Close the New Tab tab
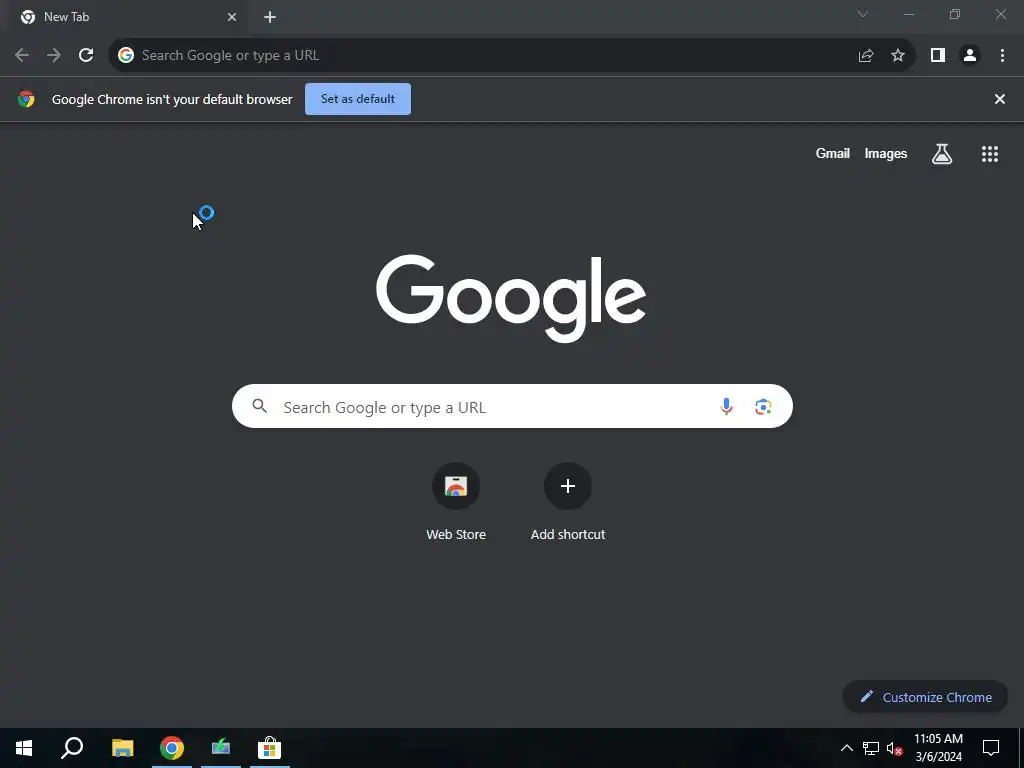Screen dimensions: 1024x768 click(x=232, y=17)
